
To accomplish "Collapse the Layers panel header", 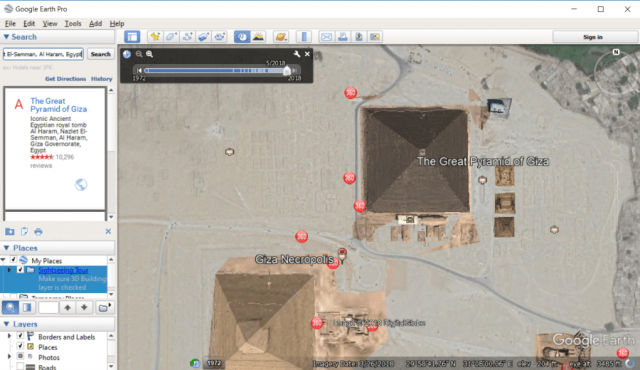I will 7,324.
